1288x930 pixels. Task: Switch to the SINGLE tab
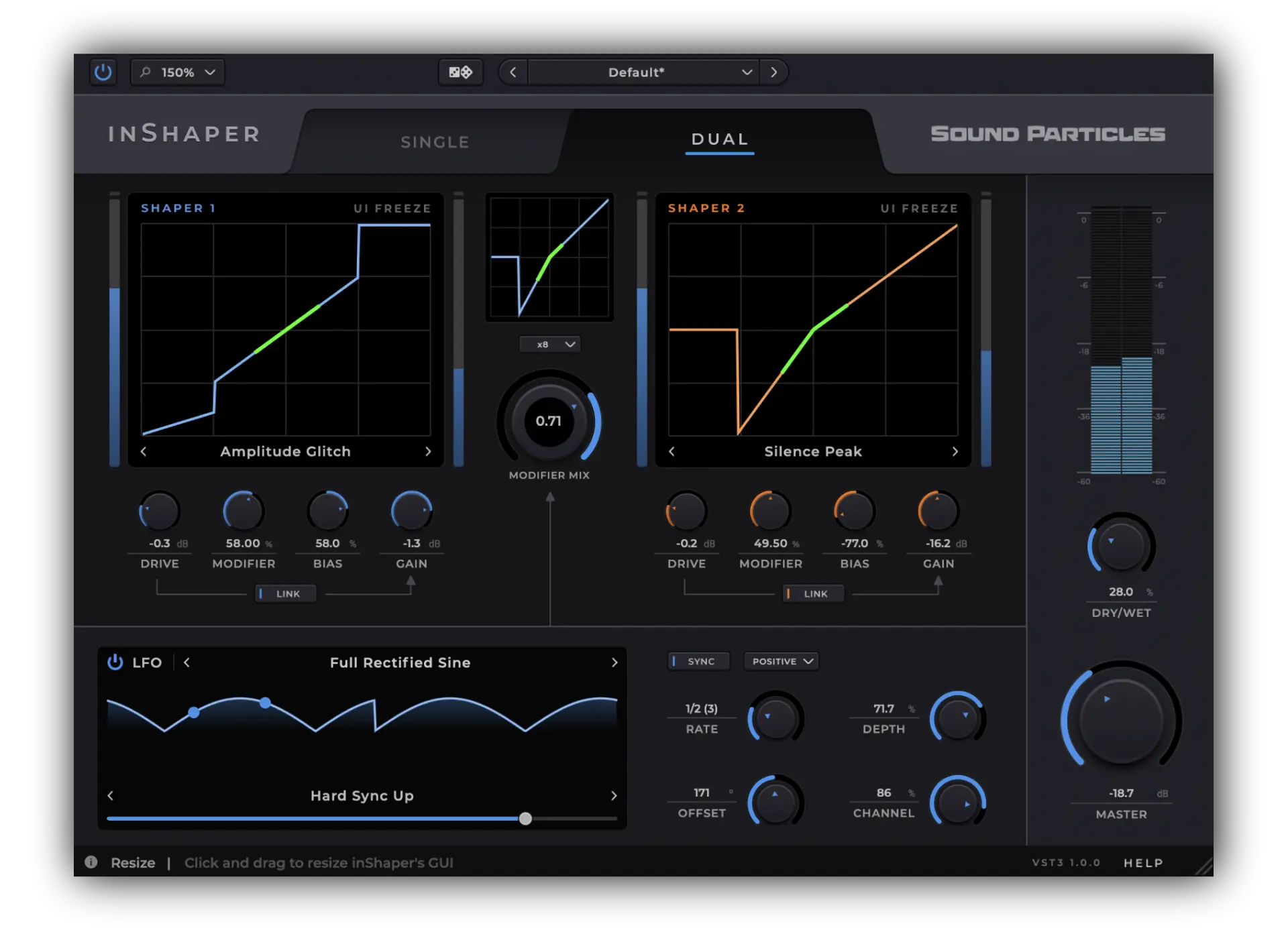click(435, 142)
